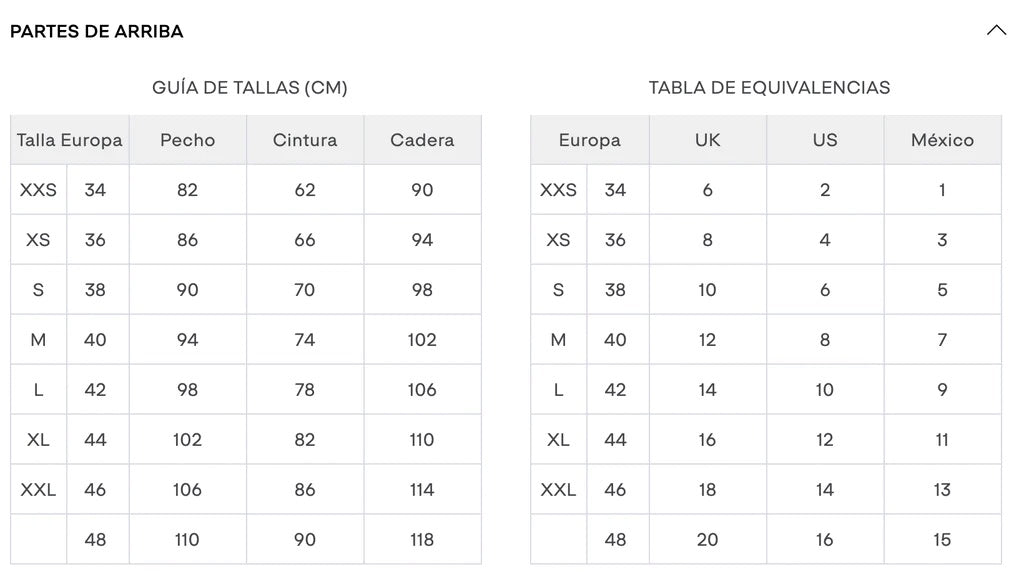The image size is (1024, 572).
Task: Click the UK column header
Action: (708, 140)
